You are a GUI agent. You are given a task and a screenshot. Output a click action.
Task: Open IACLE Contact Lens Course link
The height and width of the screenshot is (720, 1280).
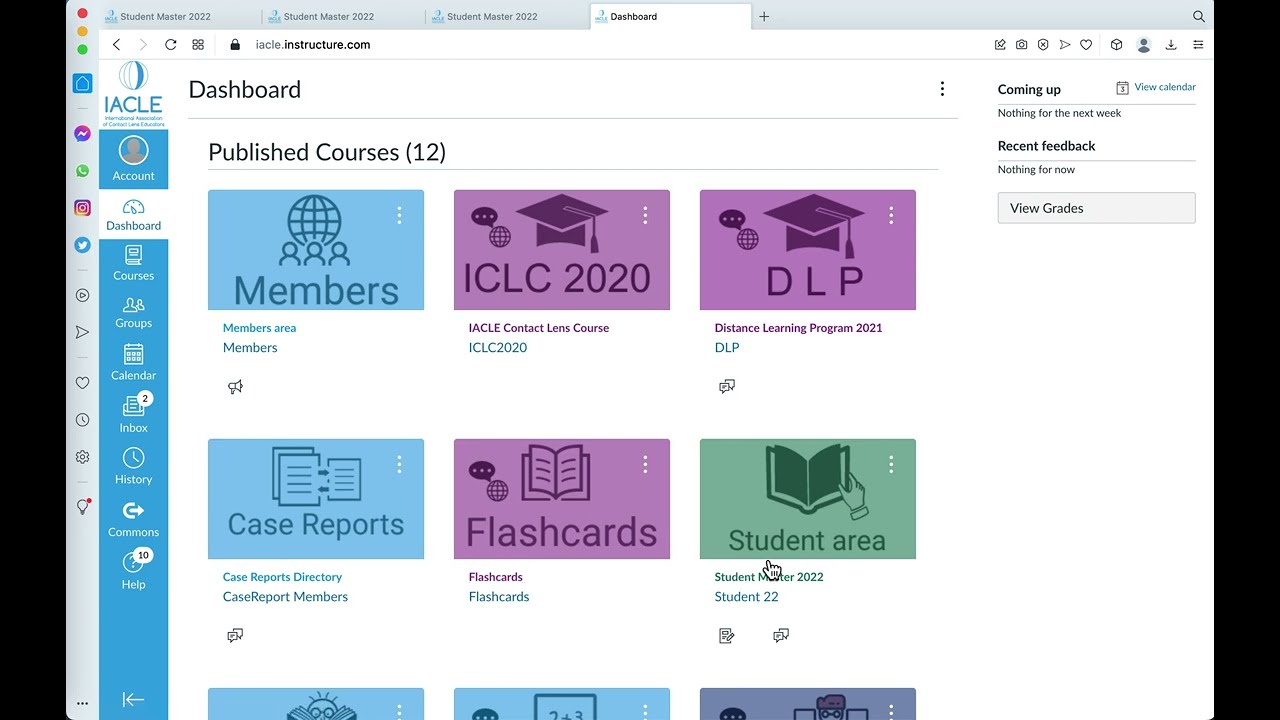(x=538, y=328)
